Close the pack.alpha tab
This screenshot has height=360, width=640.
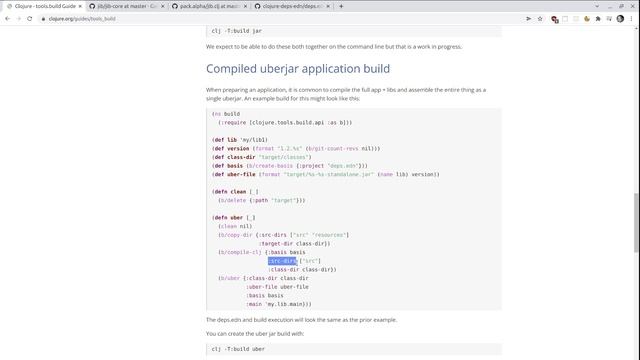[245, 6]
